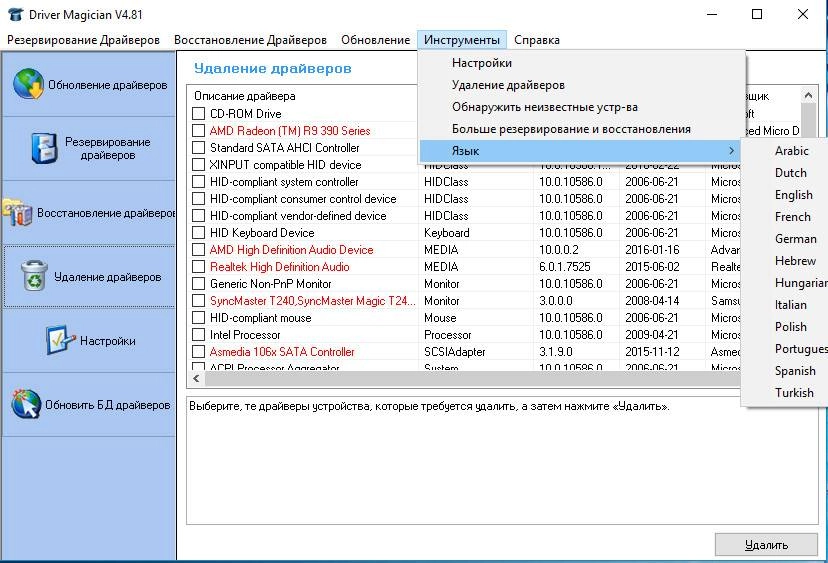Click the Резервирование драйверов cabinet icon

(44, 148)
